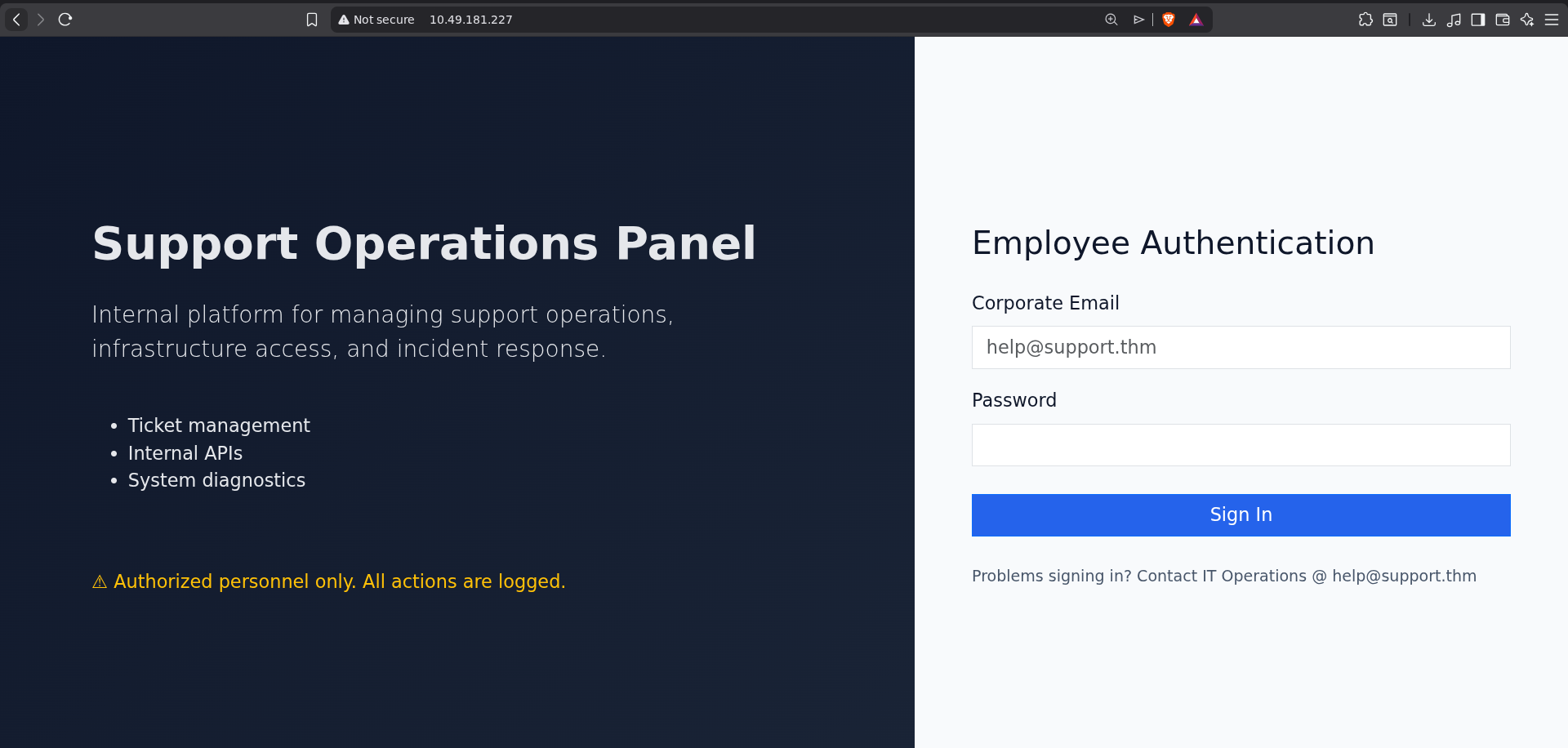Open Brave Shields lion icon
Image resolution: width=1568 pixels, height=748 pixels.
(x=1169, y=20)
